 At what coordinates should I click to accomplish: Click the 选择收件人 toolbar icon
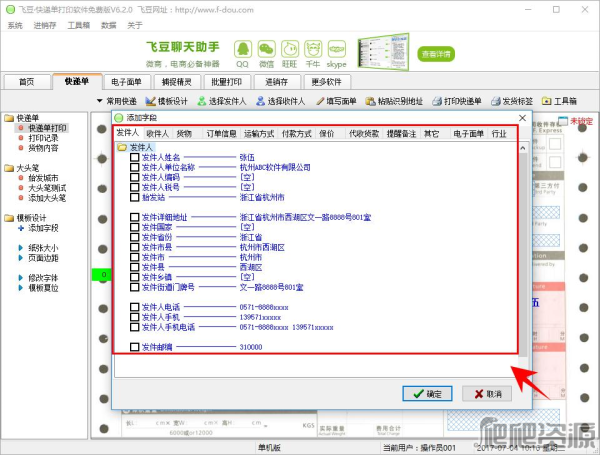(260, 101)
